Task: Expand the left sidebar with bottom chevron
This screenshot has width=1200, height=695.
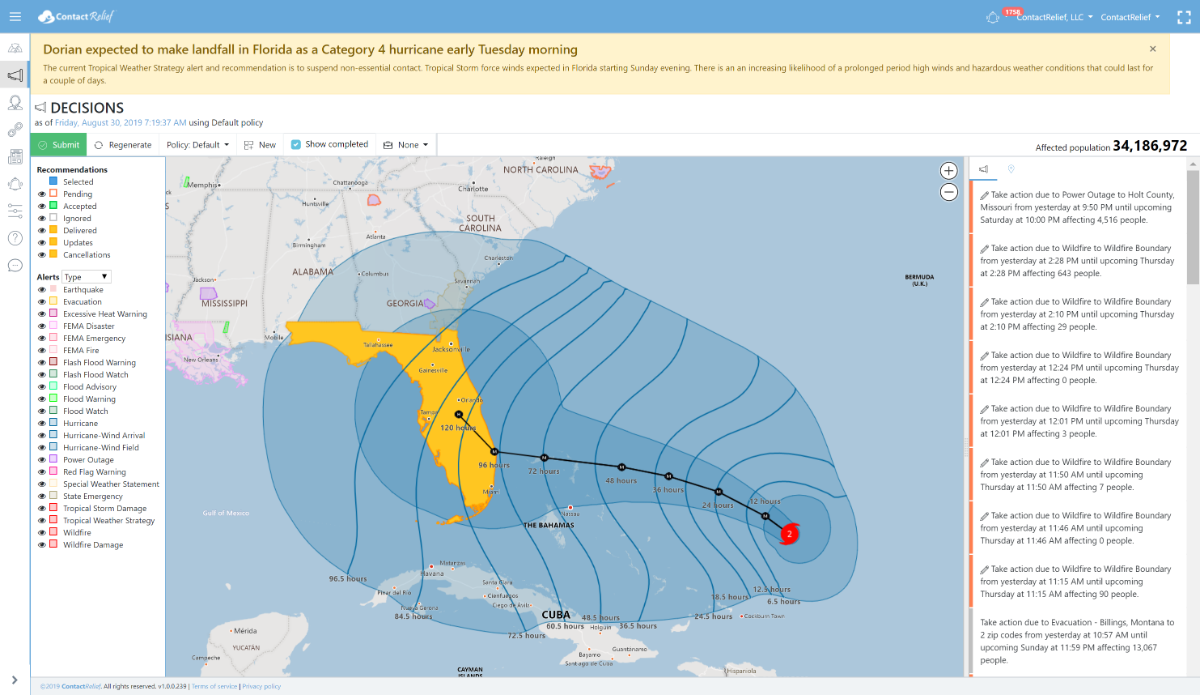Action: tap(15, 680)
